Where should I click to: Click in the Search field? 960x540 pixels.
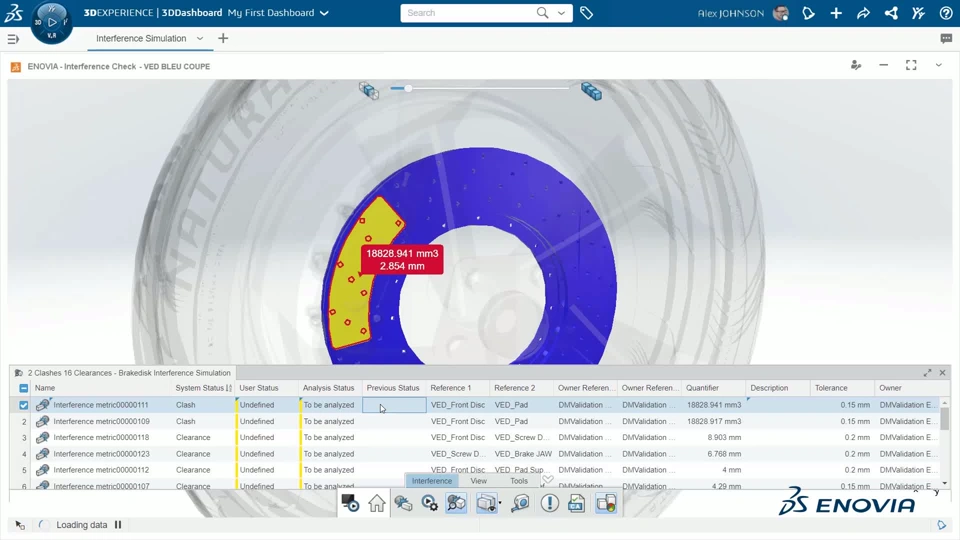coord(468,13)
